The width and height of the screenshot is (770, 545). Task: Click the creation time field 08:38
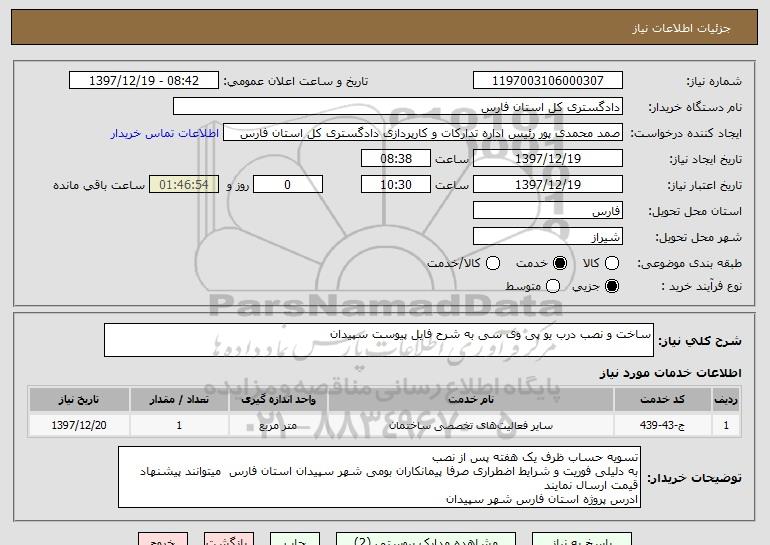(x=396, y=159)
